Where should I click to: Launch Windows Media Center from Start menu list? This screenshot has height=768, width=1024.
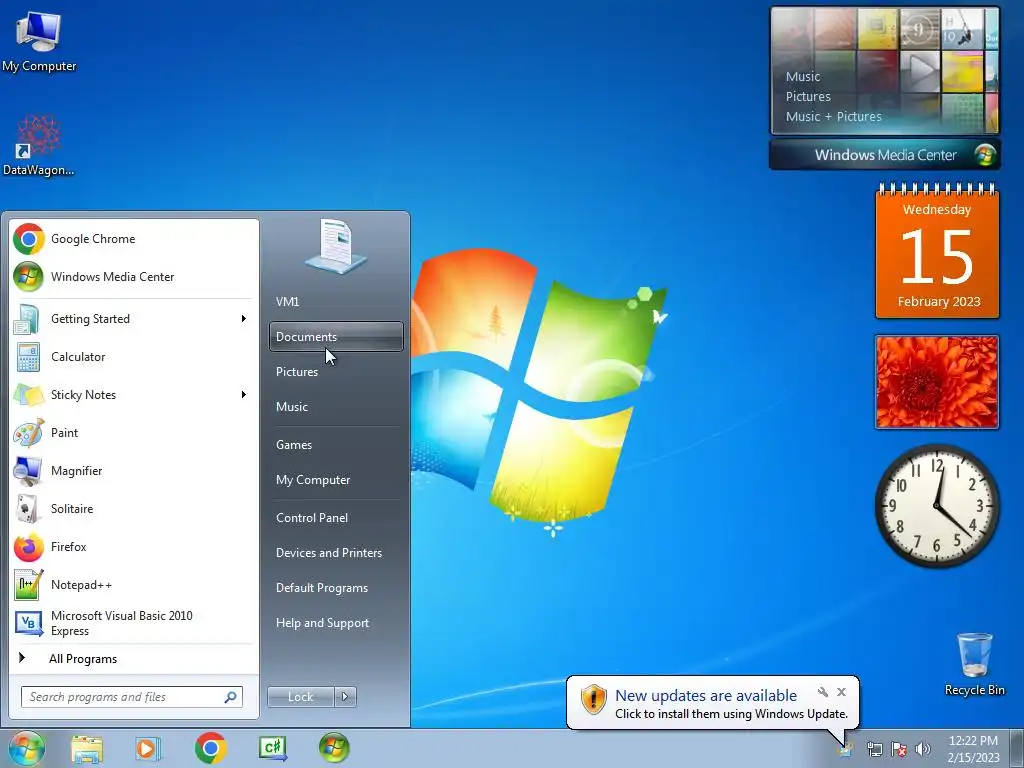coord(133,277)
